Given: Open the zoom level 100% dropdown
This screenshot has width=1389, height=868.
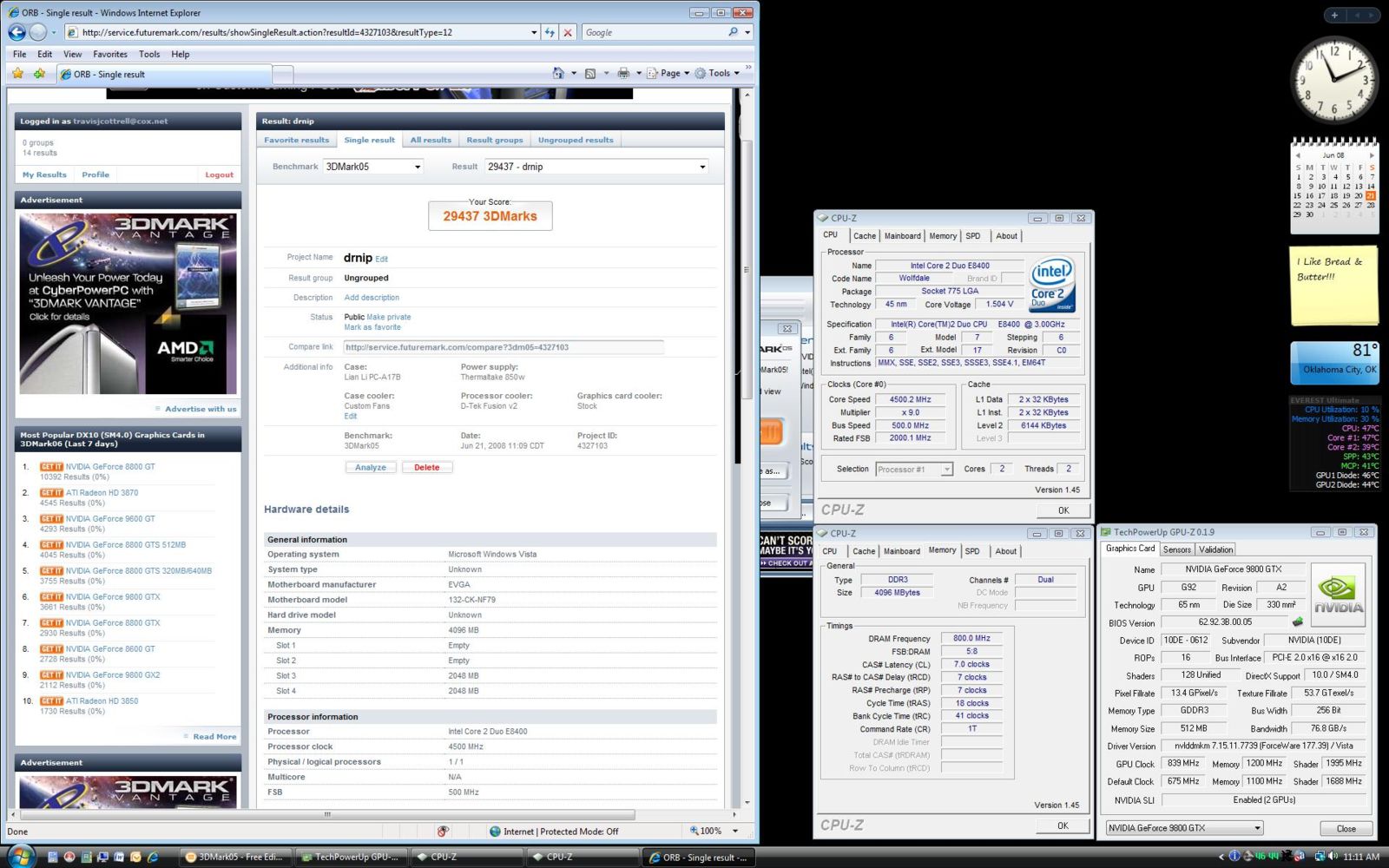Looking at the screenshot, I should tap(735, 832).
